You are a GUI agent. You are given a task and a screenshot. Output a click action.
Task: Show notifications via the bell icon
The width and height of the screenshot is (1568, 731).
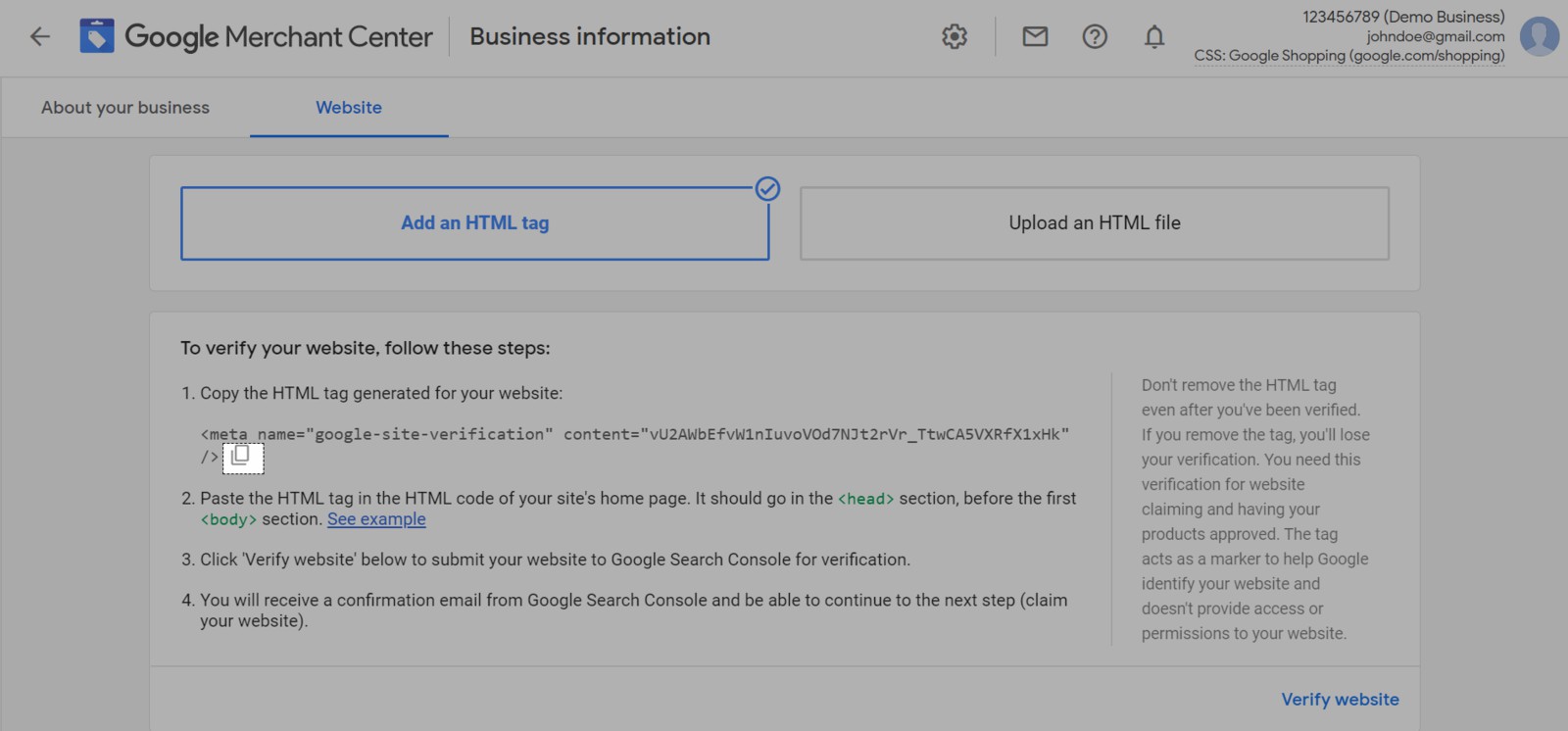pos(1154,37)
